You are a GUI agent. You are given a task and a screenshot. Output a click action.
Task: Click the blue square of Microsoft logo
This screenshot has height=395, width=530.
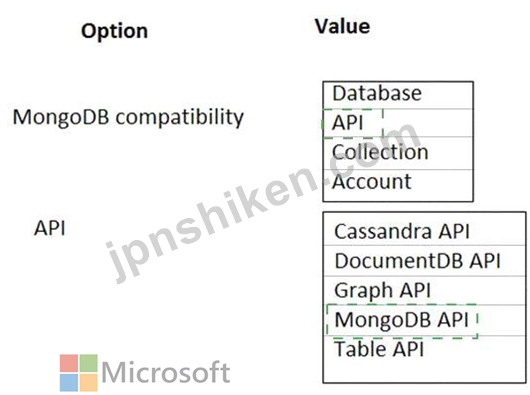point(69,382)
